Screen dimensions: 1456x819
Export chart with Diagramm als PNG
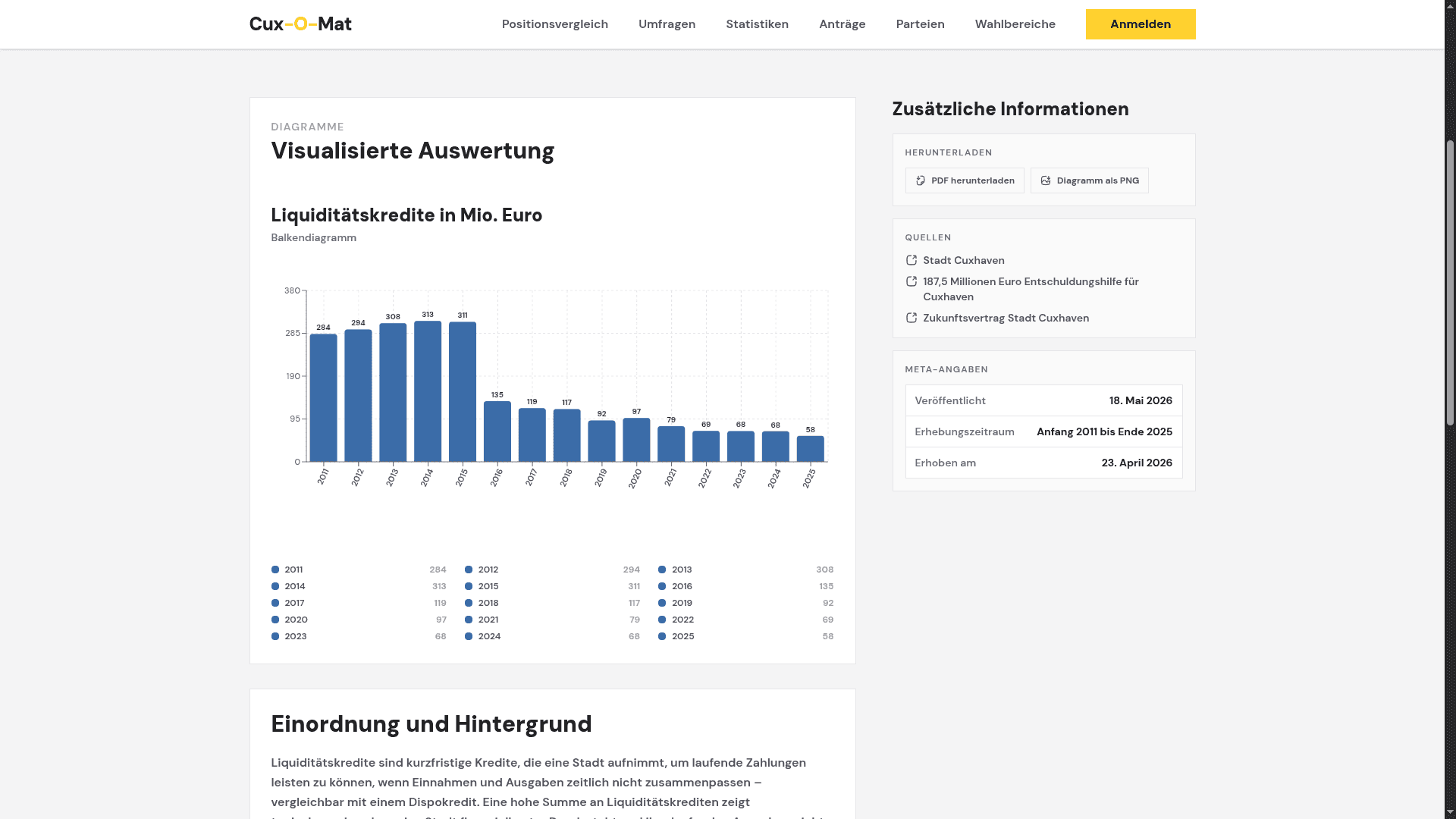click(1089, 180)
